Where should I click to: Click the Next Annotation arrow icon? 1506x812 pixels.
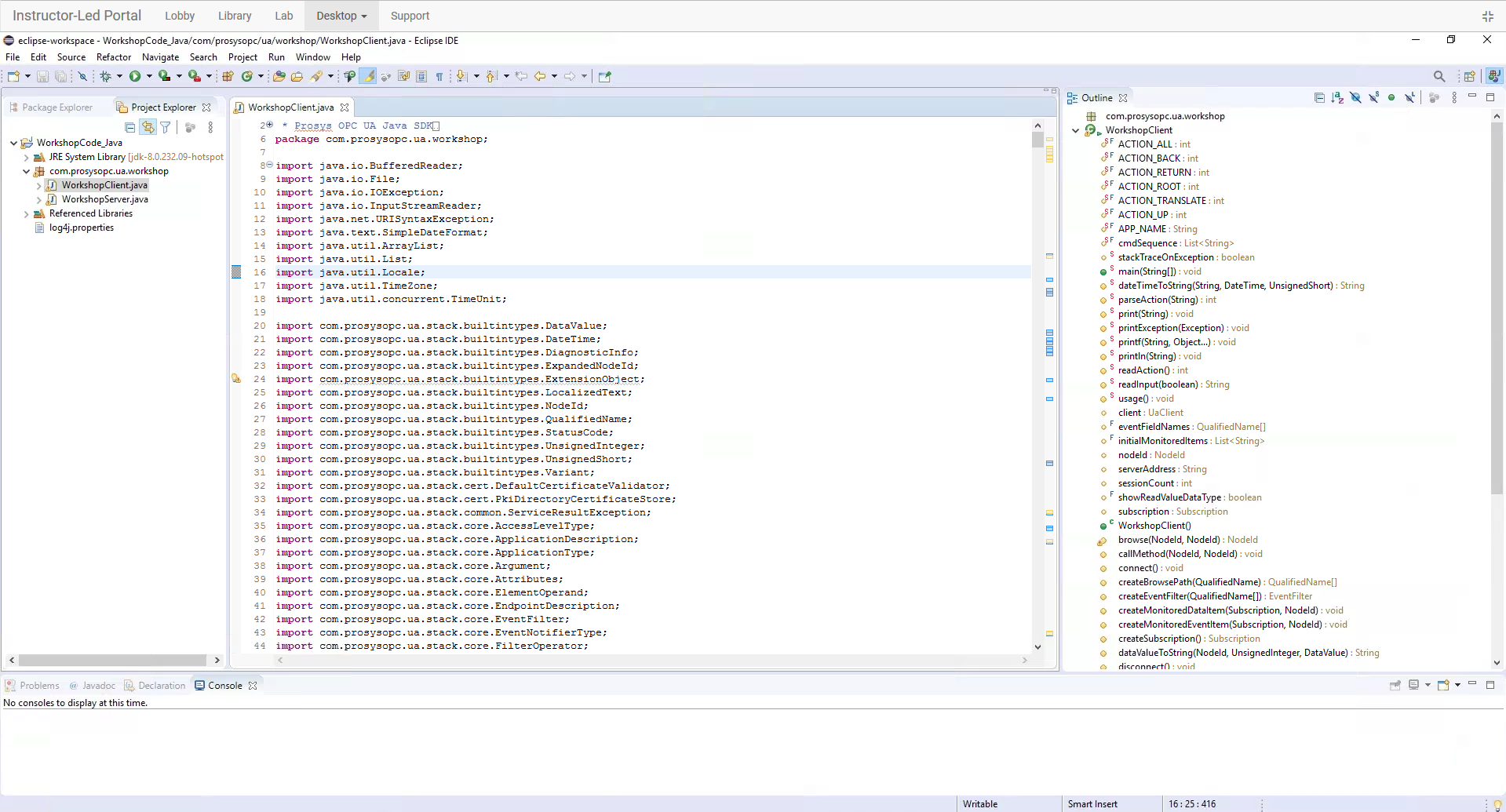tap(461, 76)
